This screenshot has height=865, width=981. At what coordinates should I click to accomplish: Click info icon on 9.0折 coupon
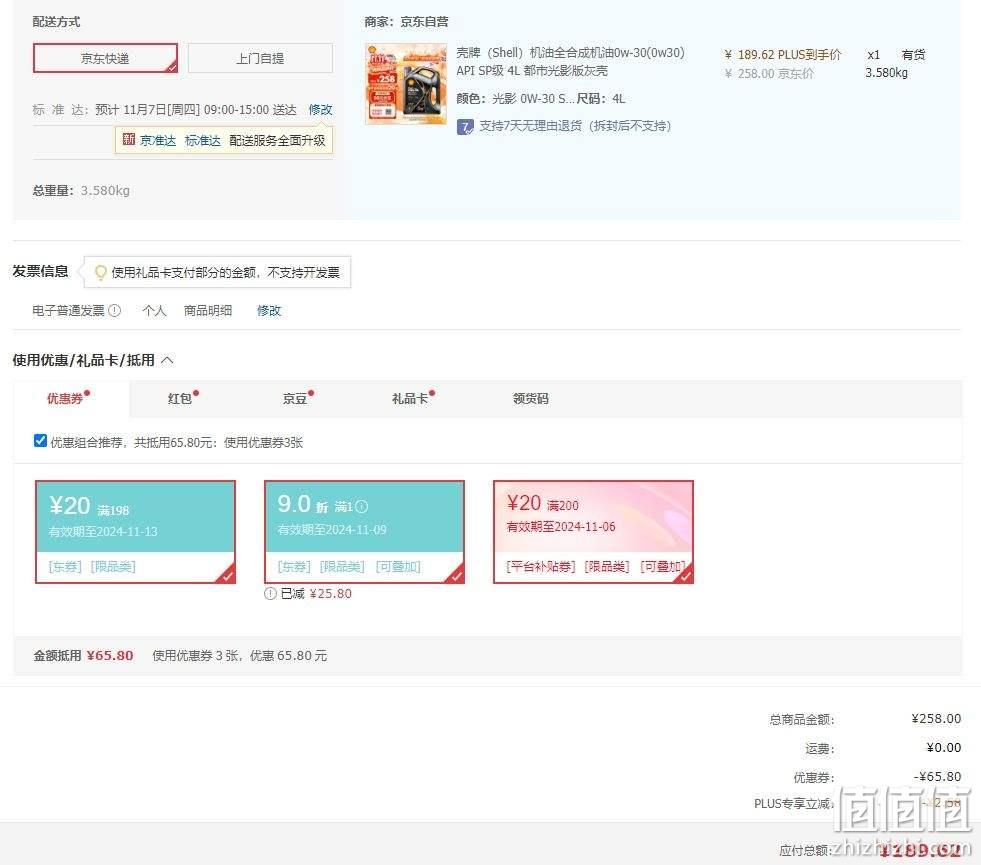click(x=362, y=506)
